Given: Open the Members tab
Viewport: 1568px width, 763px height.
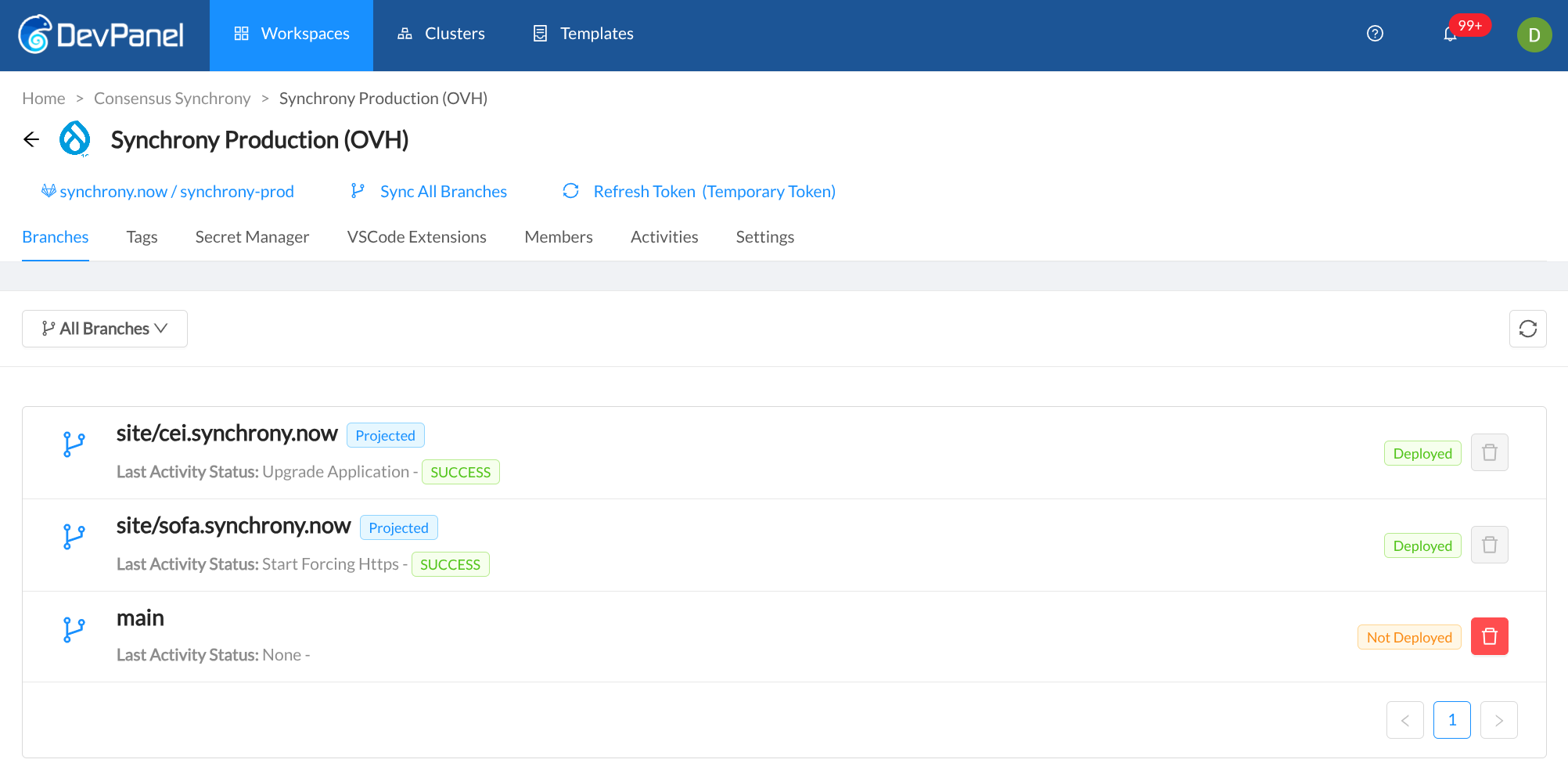Looking at the screenshot, I should coord(559,237).
